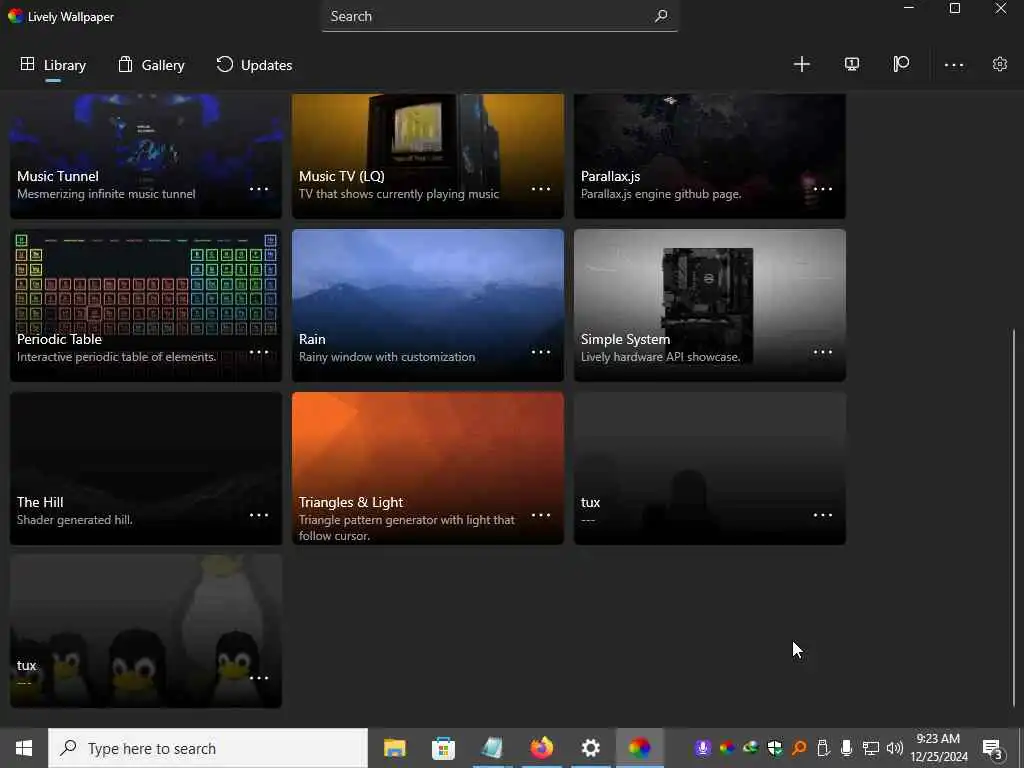Image resolution: width=1024 pixels, height=768 pixels.
Task: Switch to the Updates tab
Action: [254, 65]
